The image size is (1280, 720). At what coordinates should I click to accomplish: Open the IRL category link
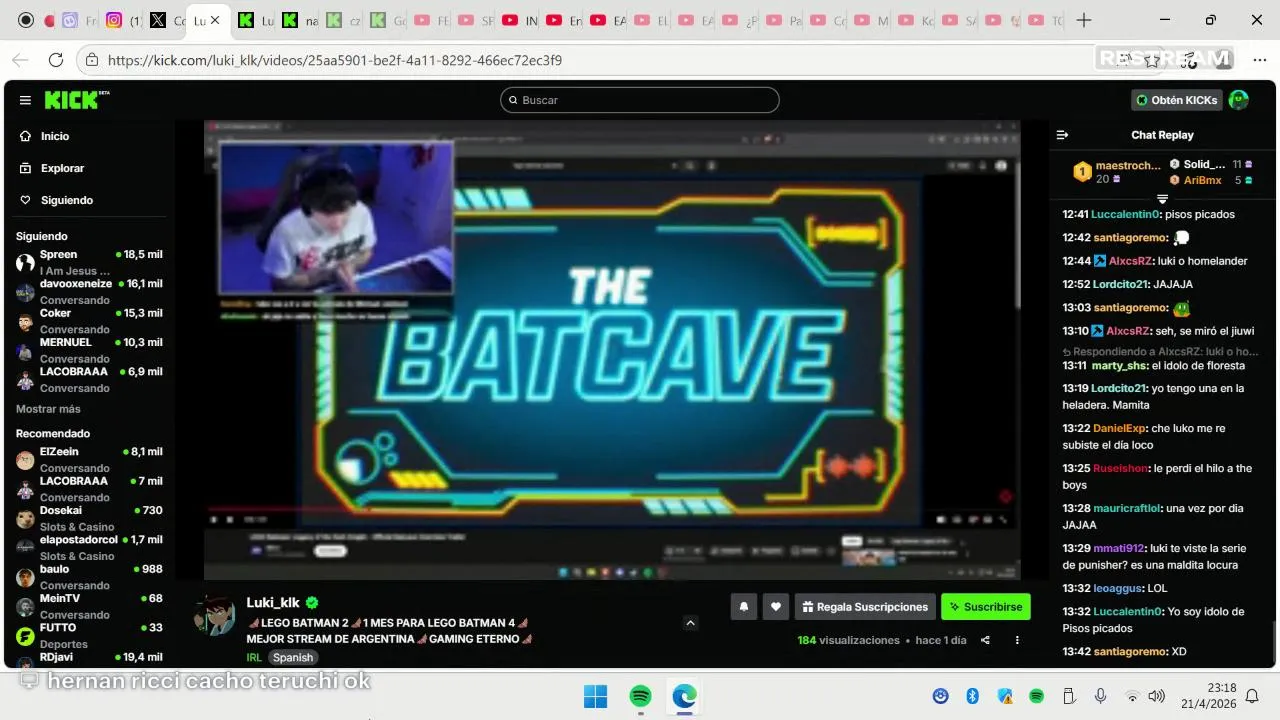point(254,657)
